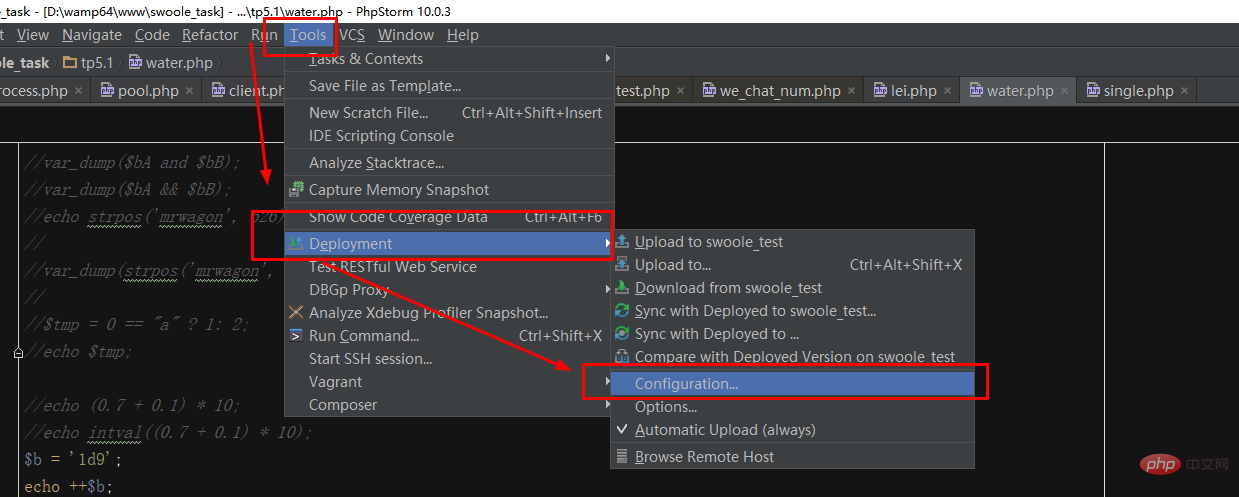Click the Capture Memory Snapshot icon
Image resolution: width=1239 pixels, height=497 pixels.
click(x=296, y=190)
